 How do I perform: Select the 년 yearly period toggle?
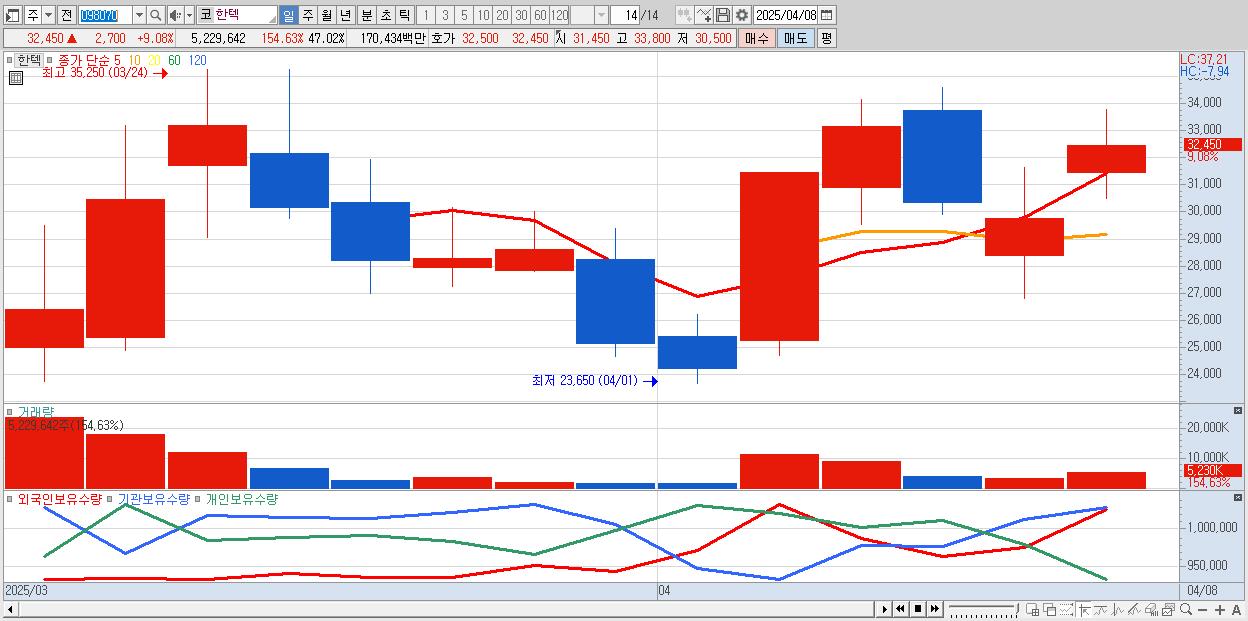[x=345, y=15]
